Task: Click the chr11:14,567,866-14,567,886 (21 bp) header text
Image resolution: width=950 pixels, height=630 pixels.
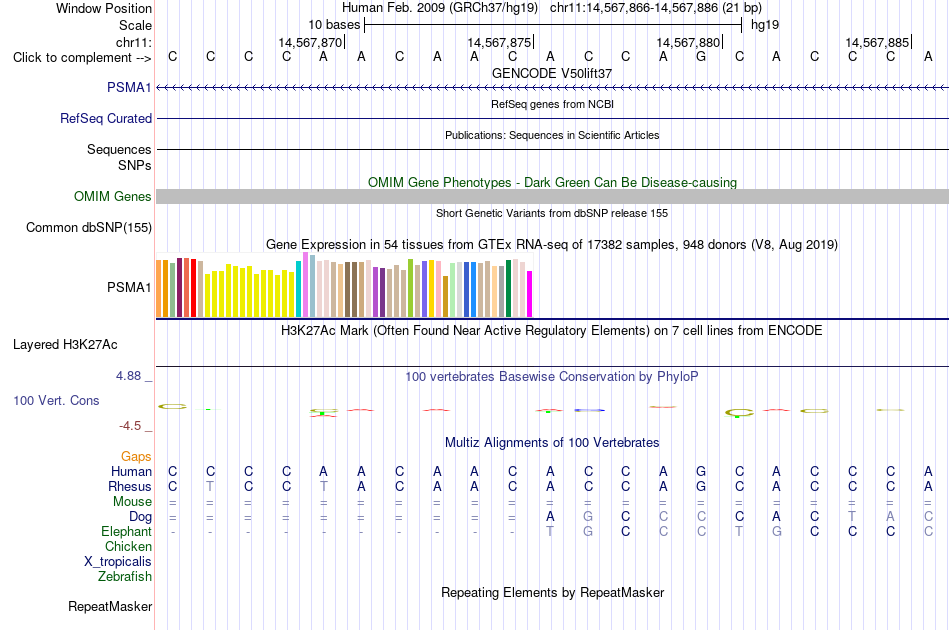Action: pos(656,8)
